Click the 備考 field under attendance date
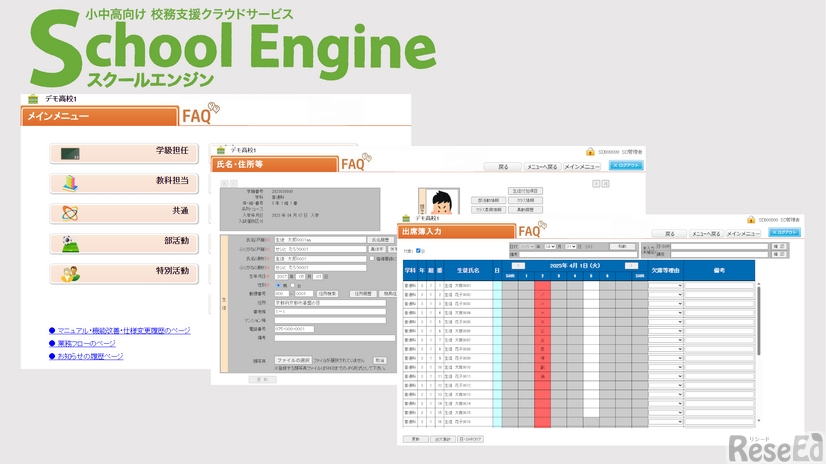The width and height of the screenshot is (826, 464). point(578,254)
